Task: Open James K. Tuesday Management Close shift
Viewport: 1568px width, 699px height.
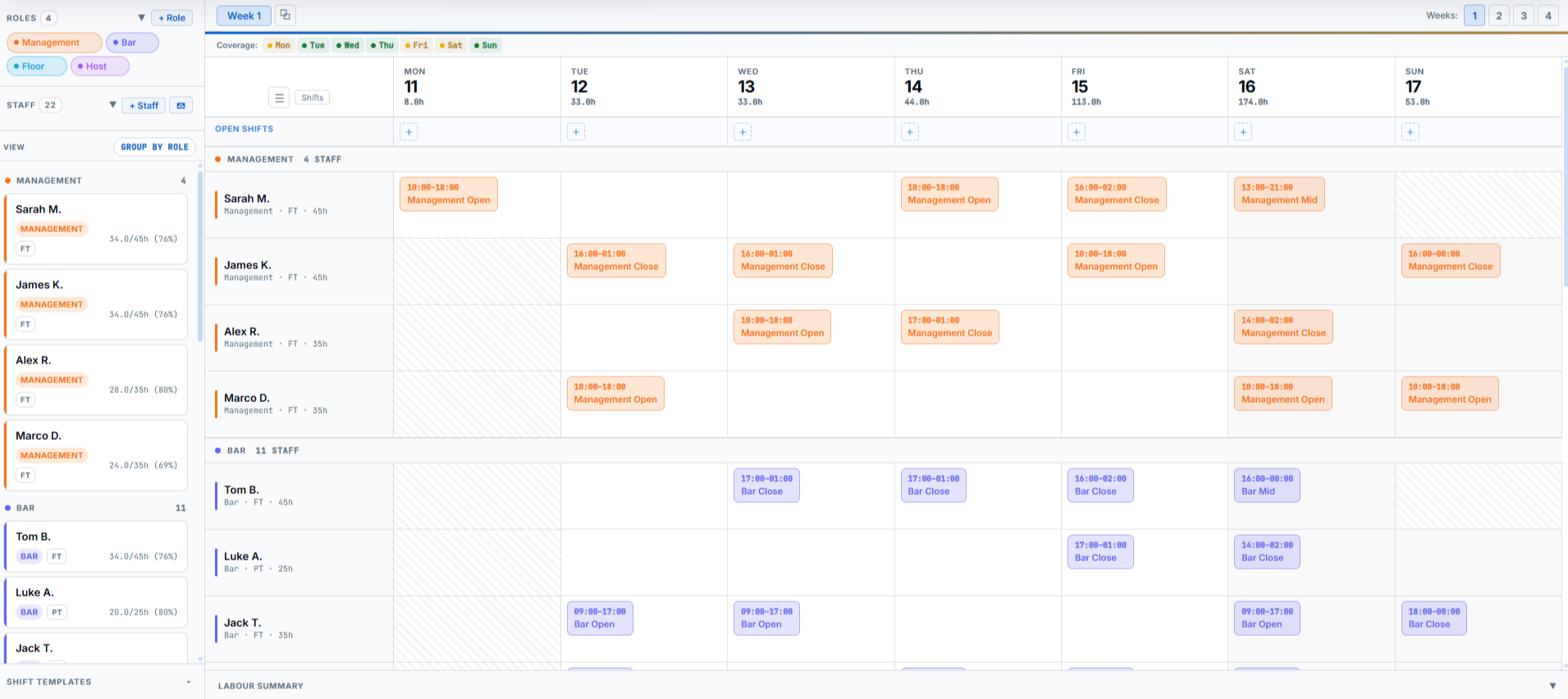Action: pyautogui.click(x=616, y=261)
